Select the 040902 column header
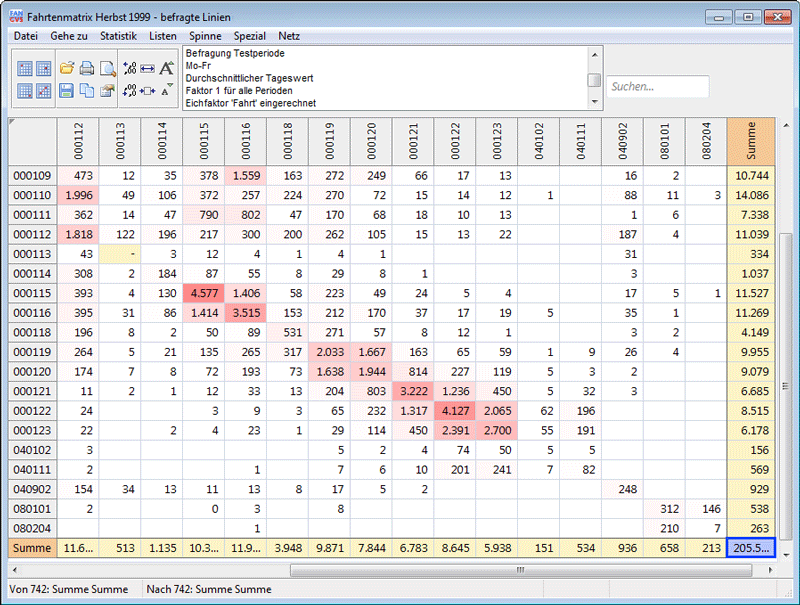 (x=622, y=142)
